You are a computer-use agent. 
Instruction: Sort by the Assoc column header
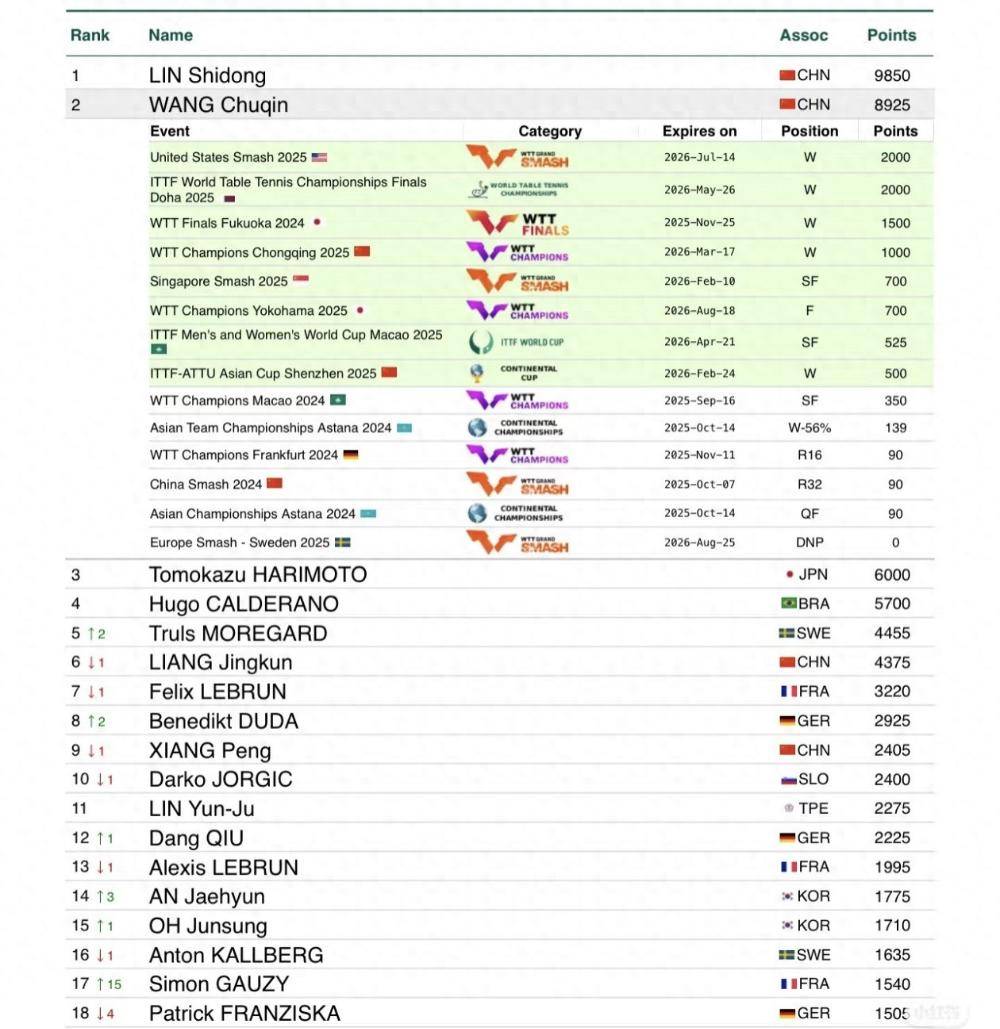(804, 35)
